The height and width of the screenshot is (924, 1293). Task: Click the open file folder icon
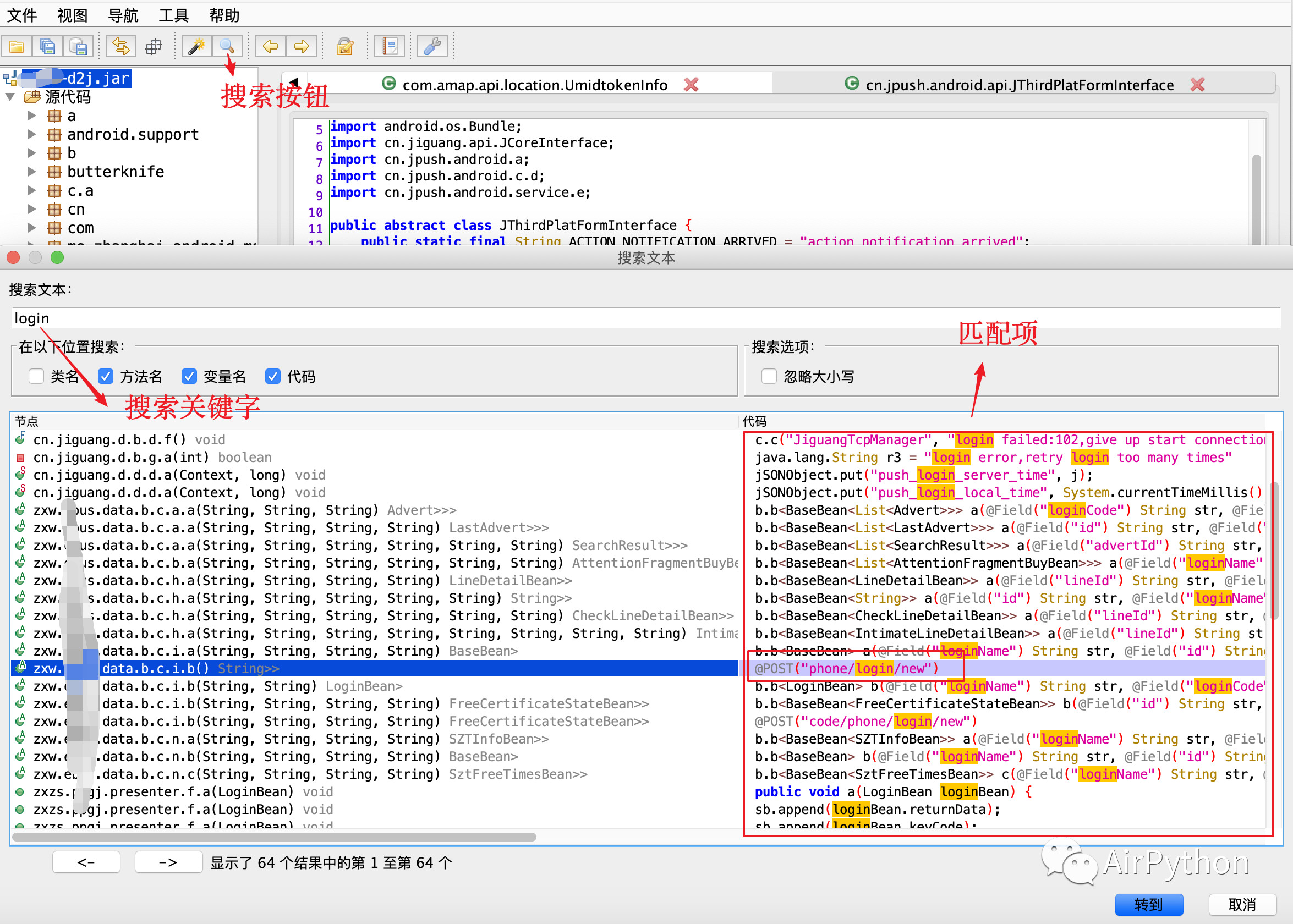tap(17, 47)
